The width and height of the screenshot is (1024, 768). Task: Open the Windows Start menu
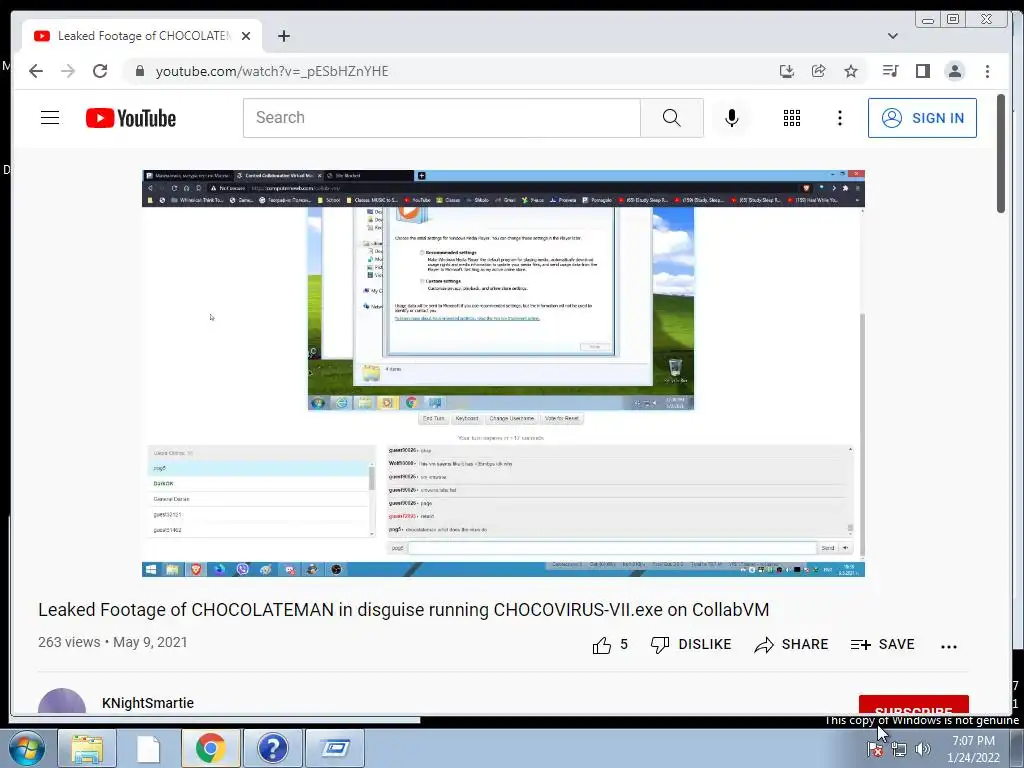coord(27,748)
